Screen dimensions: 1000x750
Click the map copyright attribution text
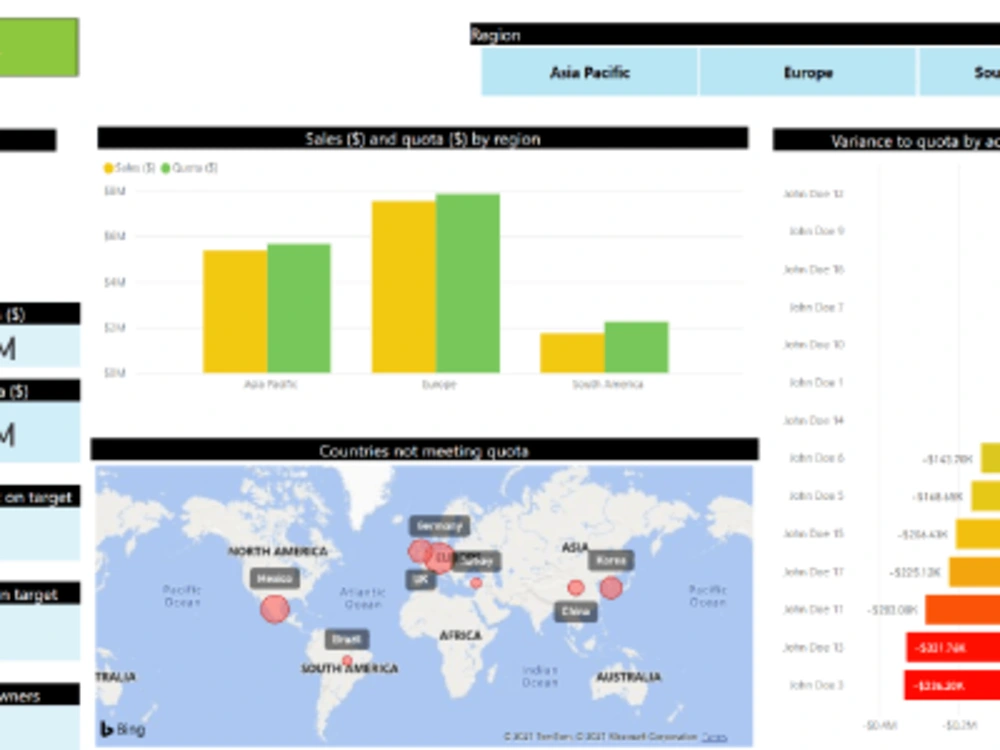click(600, 736)
